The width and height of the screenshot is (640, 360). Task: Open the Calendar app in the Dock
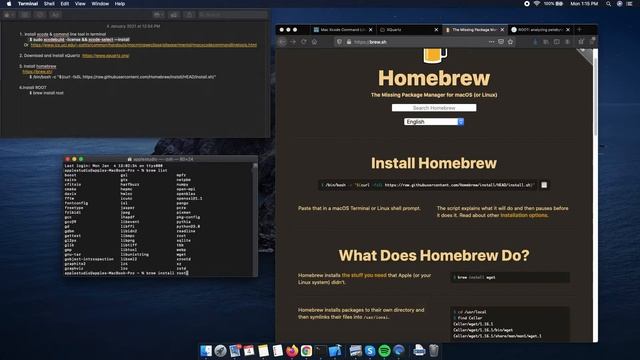pyautogui.click(x=249, y=351)
